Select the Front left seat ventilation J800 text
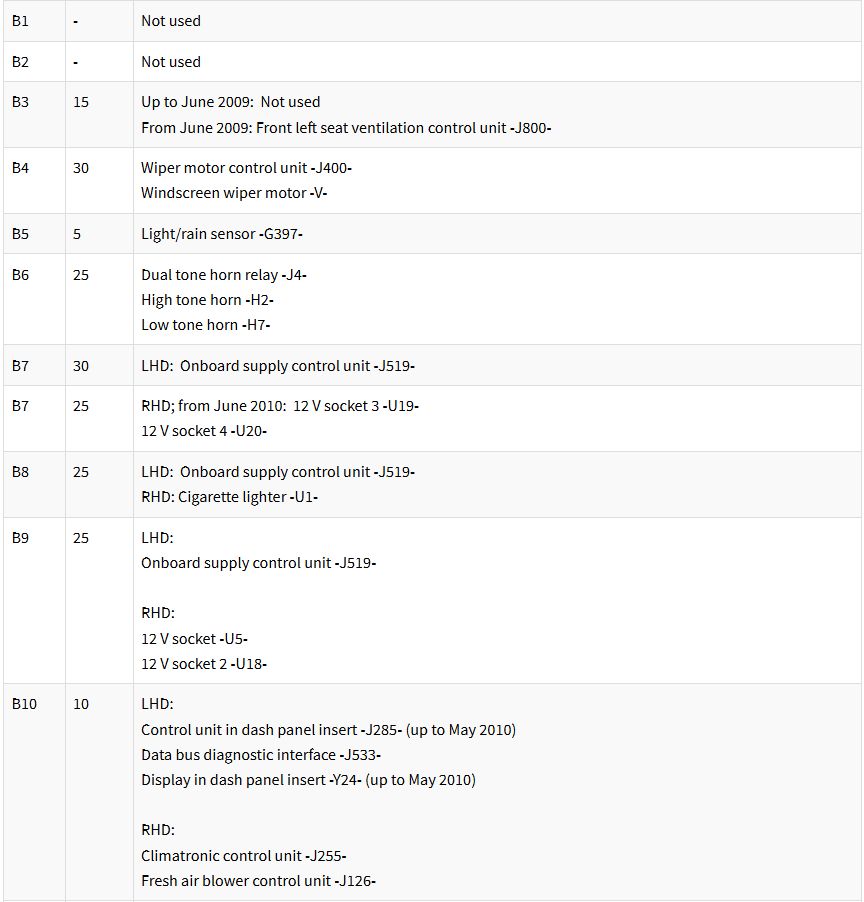This screenshot has height=902, width=864. click(346, 128)
